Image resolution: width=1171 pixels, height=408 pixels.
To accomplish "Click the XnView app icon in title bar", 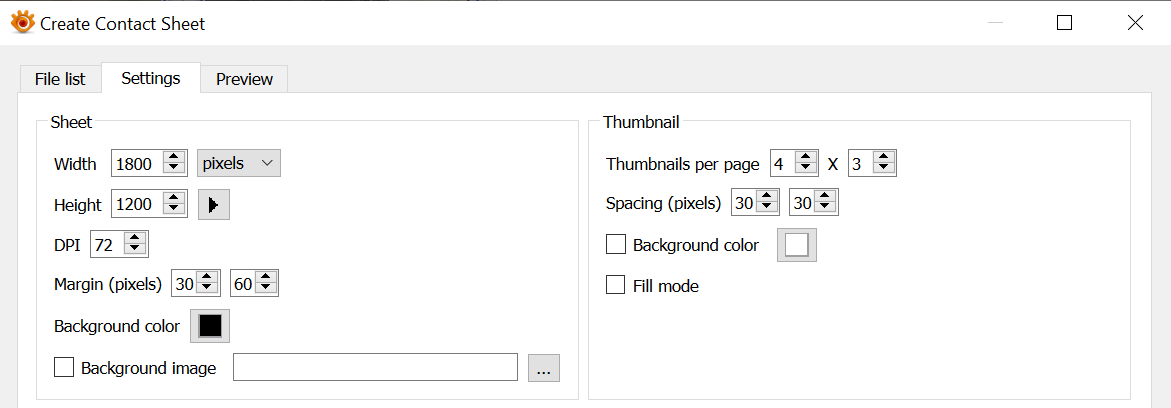I will point(22,22).
